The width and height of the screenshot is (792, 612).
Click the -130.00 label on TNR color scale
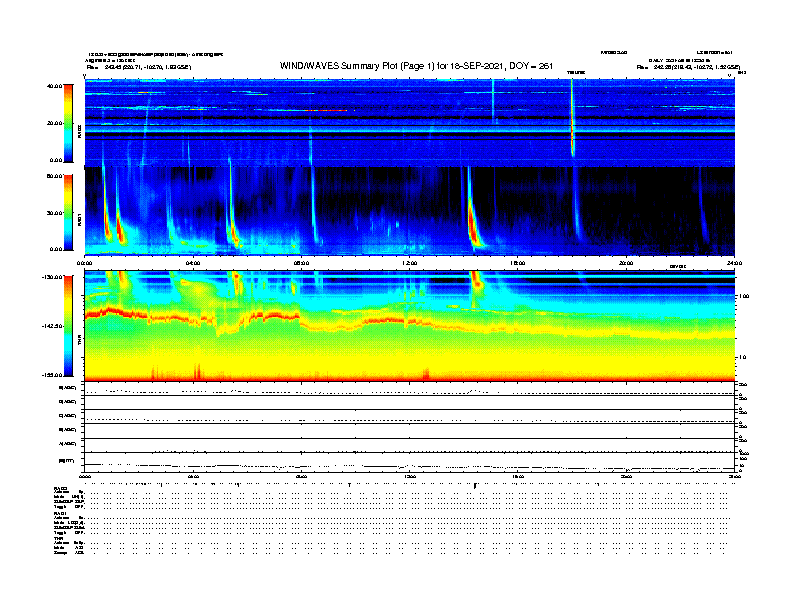click(52, 277)
